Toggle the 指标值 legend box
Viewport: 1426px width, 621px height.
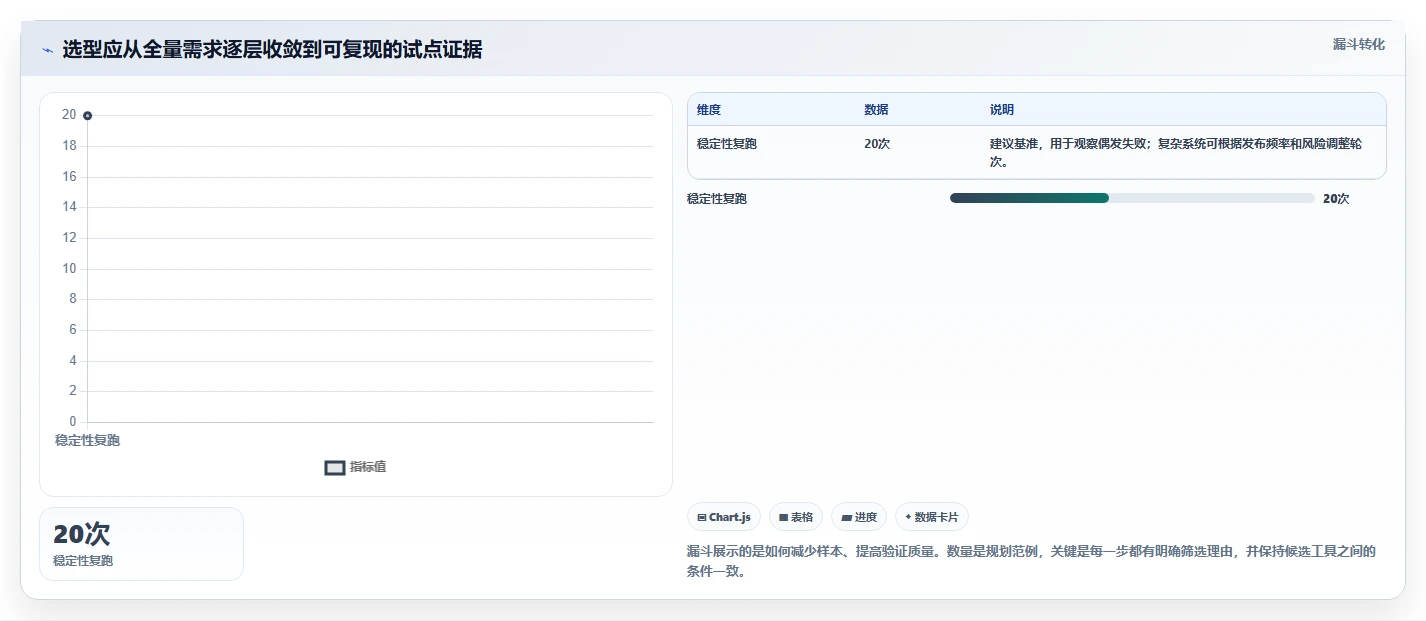click(335, 467)
